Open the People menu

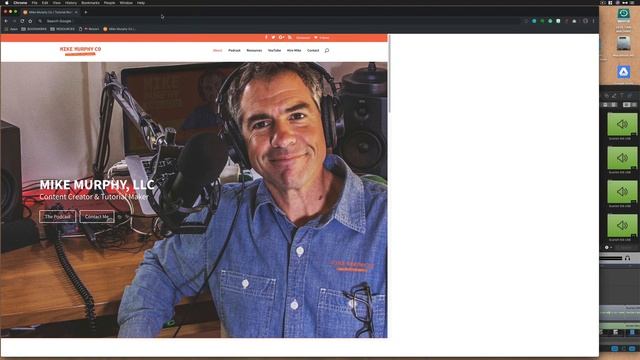109,2
